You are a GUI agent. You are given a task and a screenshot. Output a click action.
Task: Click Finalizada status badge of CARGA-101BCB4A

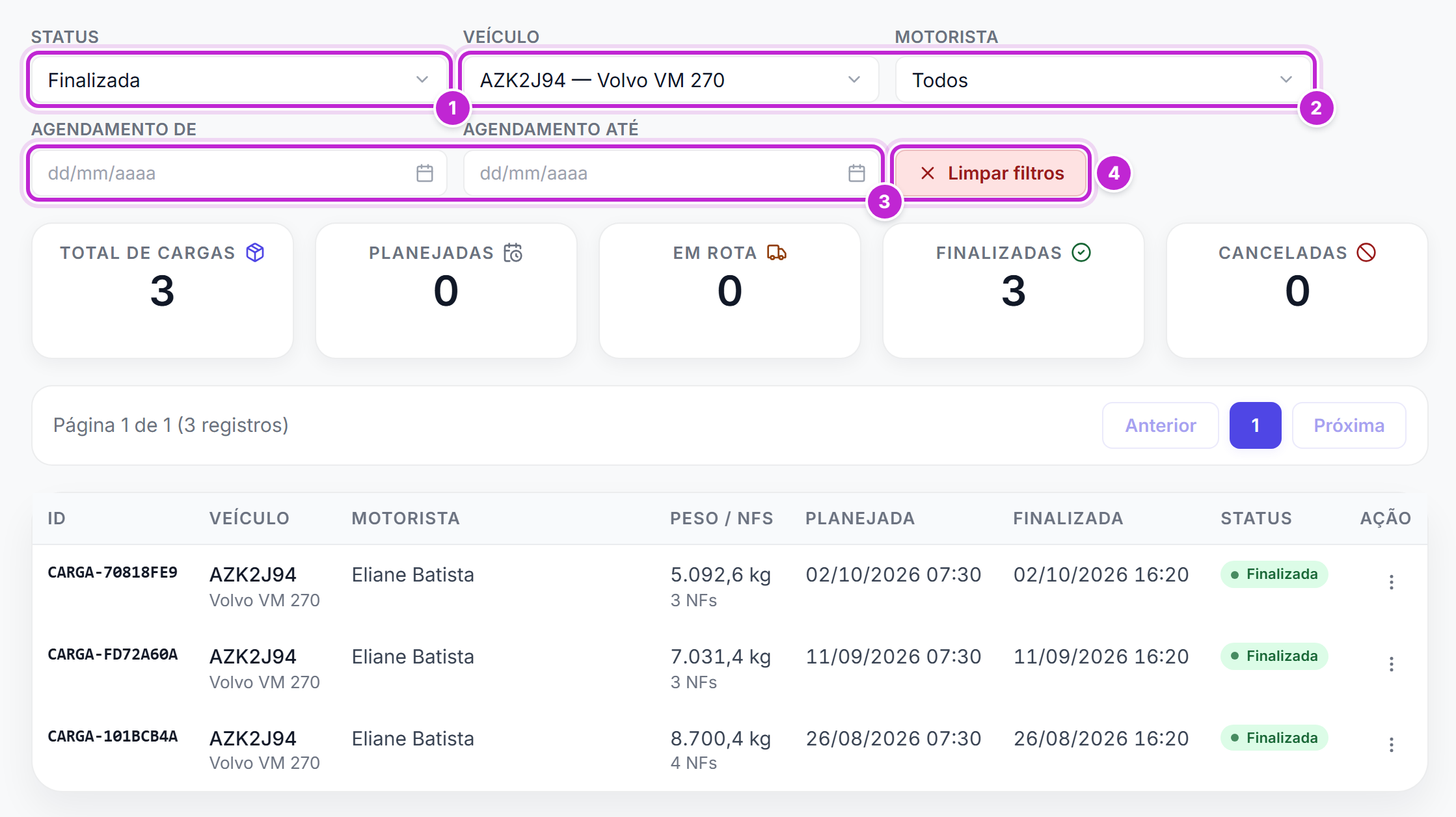[x=1274, y=738]
